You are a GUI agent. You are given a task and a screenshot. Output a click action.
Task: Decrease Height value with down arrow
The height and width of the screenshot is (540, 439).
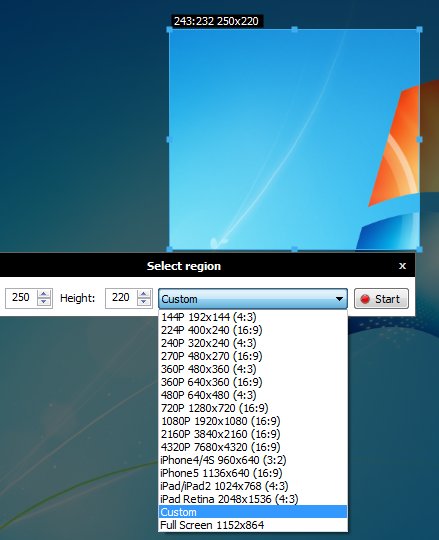[x=144, y=302]
